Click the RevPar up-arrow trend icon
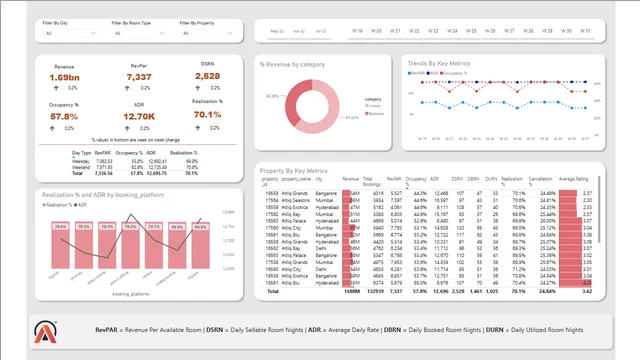Viewport: 640px width, 360px height. tap(127, 88)
